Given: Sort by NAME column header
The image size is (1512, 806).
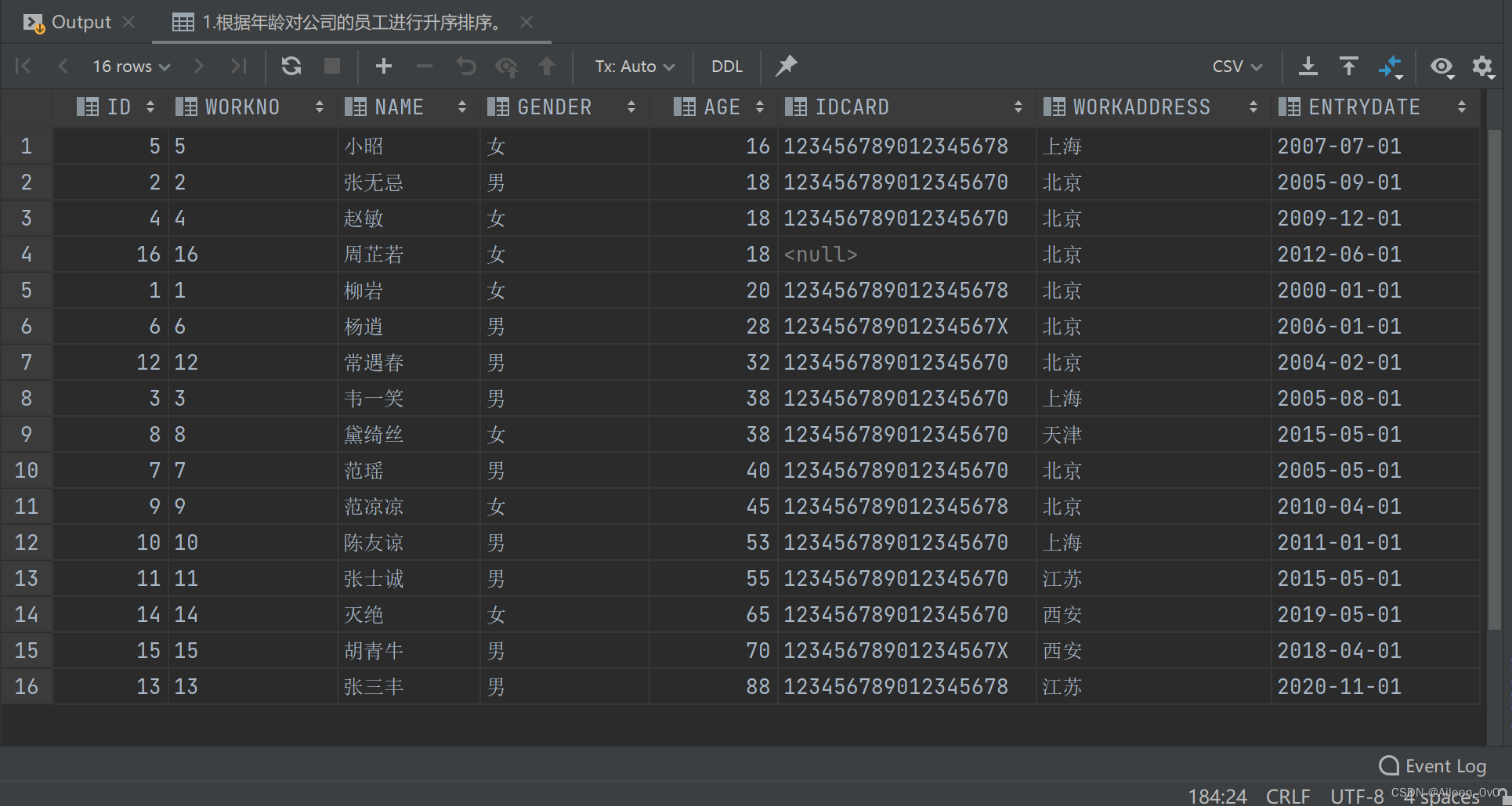Looking at the screenshot, I should [x=407, y=107].
